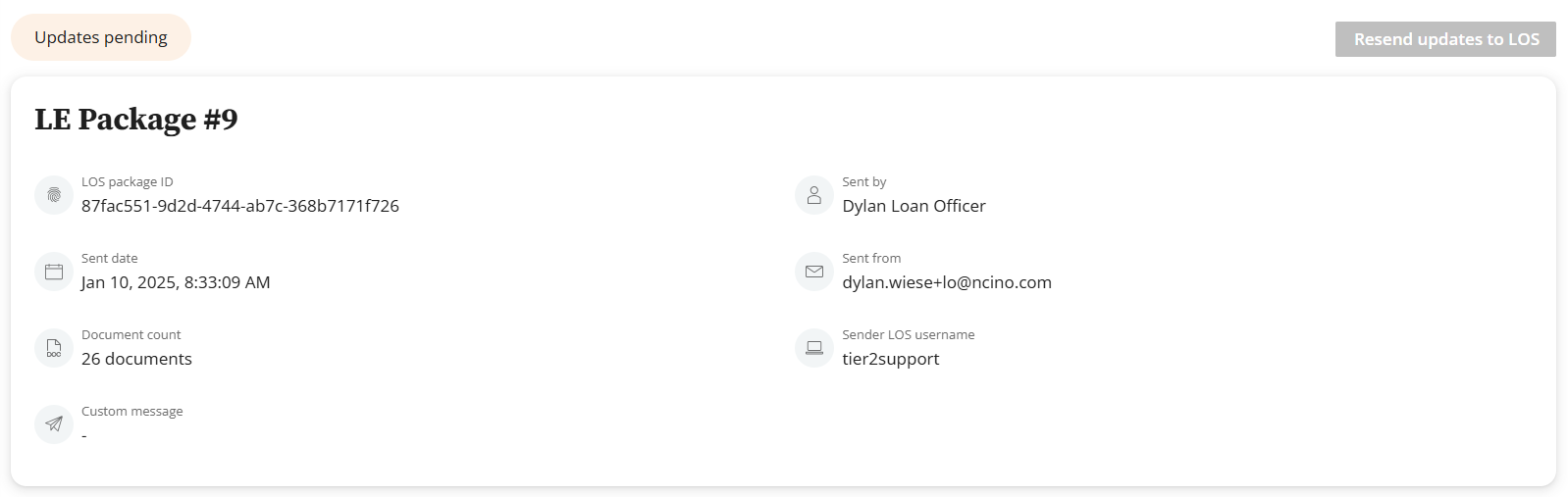
Task: Click the calendar icon next to Sent date
Action: point(54,272)
